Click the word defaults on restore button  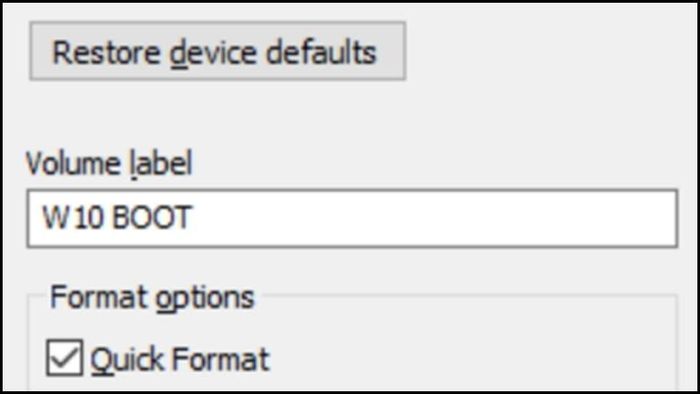tap(321, 52)
